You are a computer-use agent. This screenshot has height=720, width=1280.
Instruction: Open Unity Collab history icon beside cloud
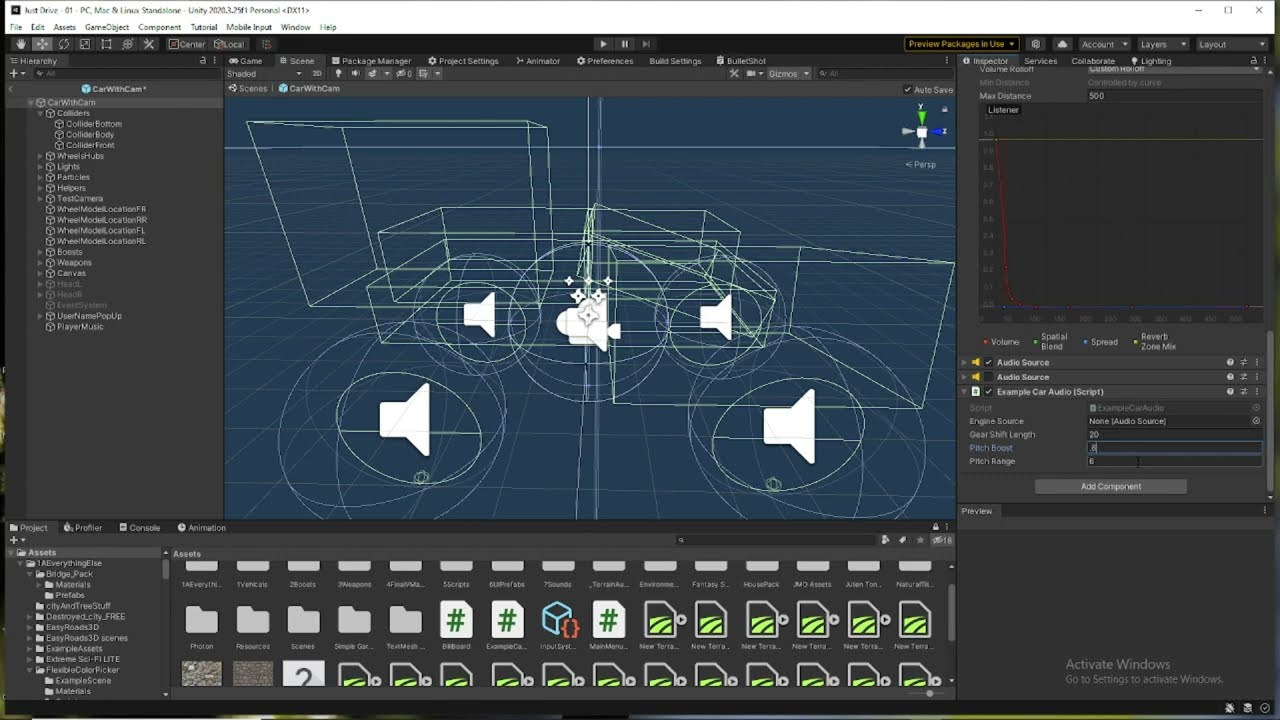pos(1036,44)
